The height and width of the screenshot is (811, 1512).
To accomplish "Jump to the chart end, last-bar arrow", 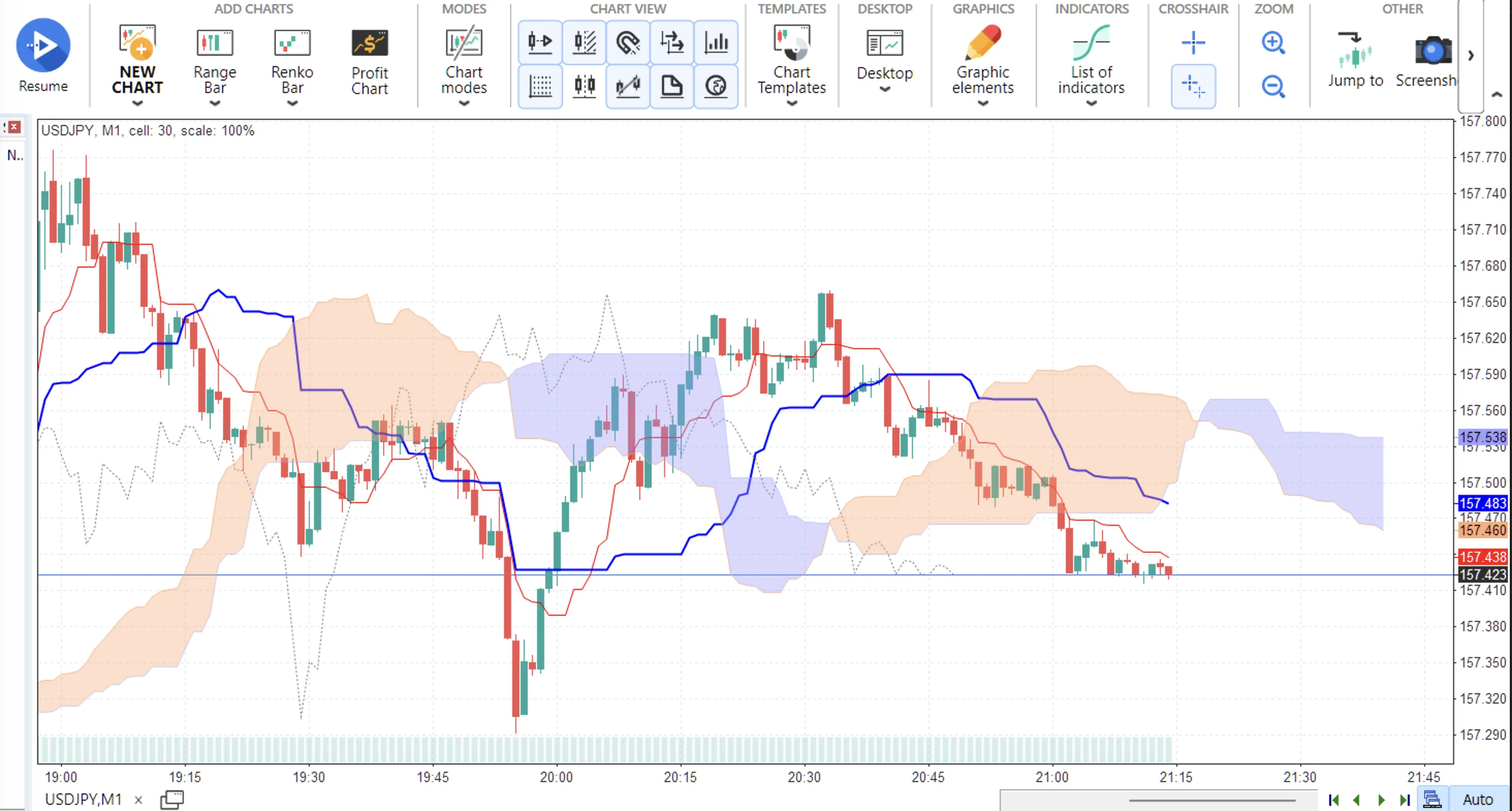I will pyautogui.click(x=1405, y=799).
